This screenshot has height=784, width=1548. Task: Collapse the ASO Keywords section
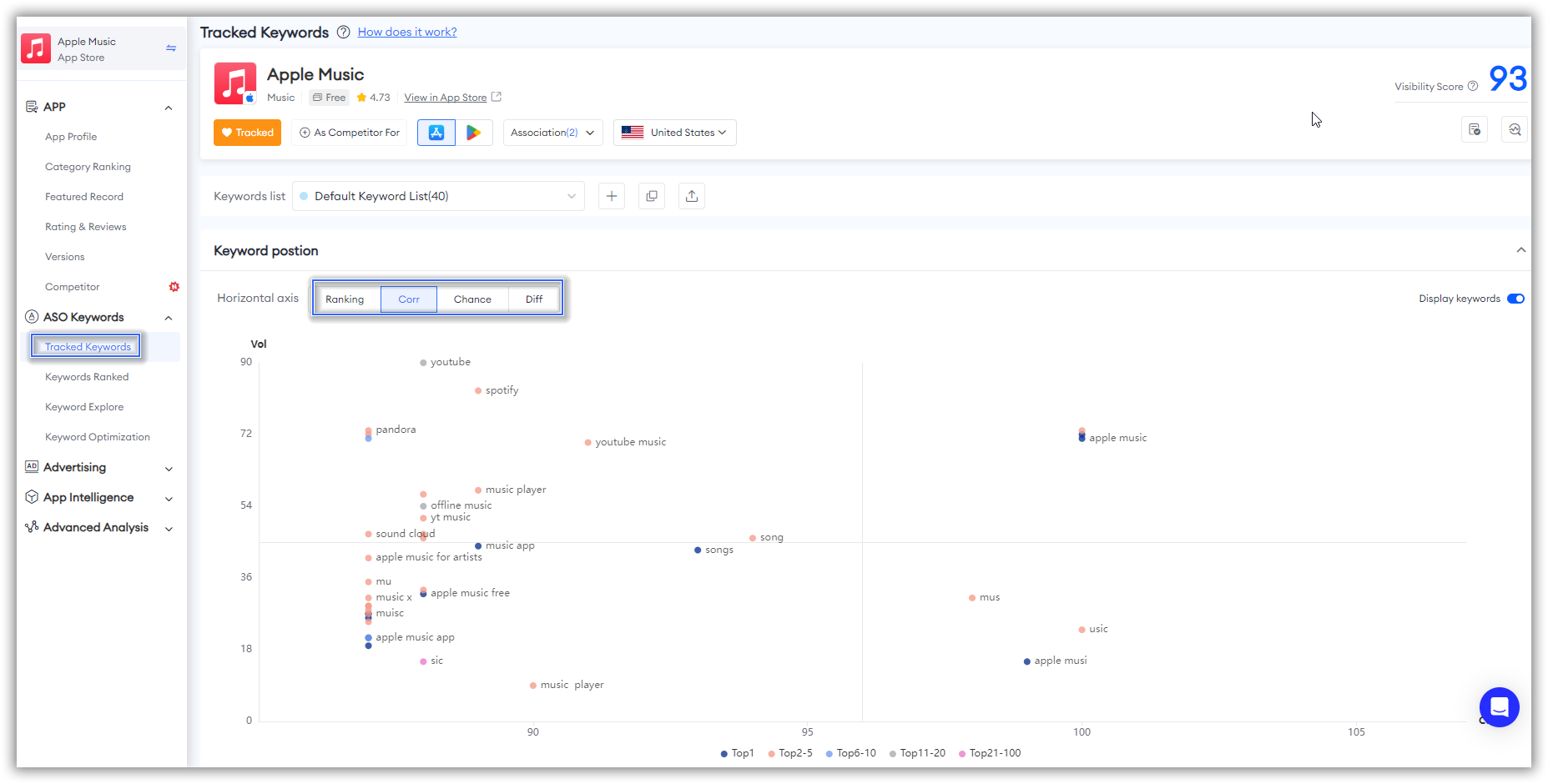[169, 318]
